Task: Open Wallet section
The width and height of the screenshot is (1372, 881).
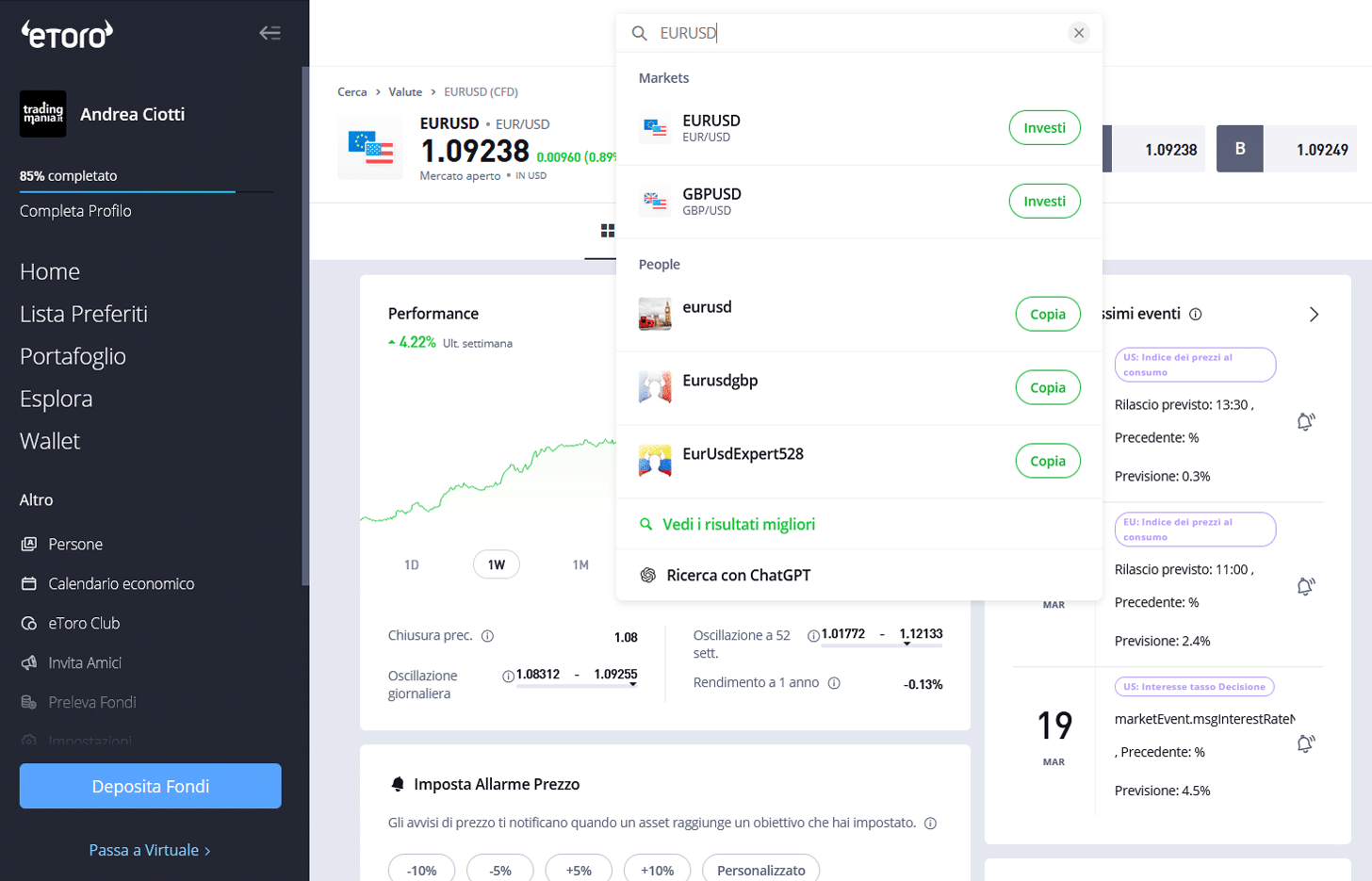Action: click(x=50, y=441)
